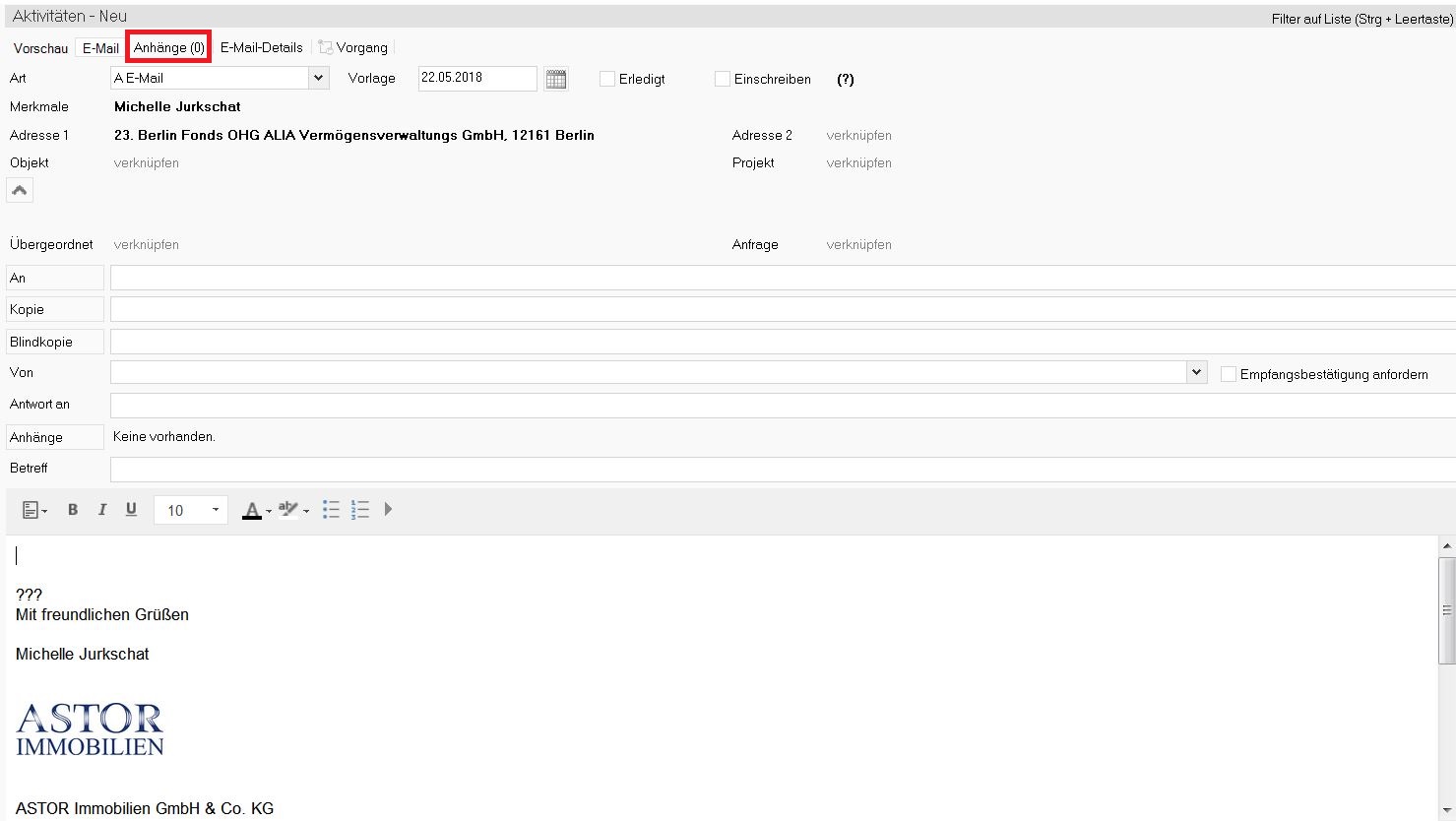
Task: Open the font size dropdown
Action: click(x=216, y=510)
